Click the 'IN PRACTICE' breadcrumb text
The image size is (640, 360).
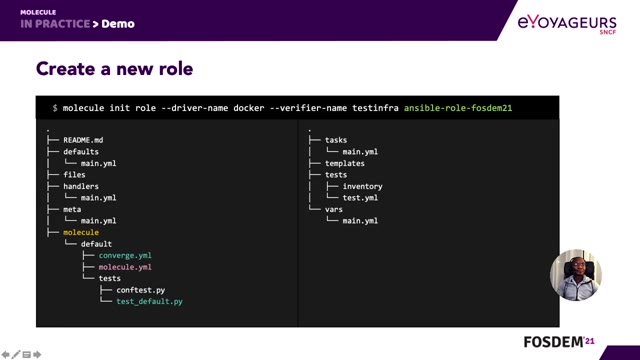[x=55, y=24]
